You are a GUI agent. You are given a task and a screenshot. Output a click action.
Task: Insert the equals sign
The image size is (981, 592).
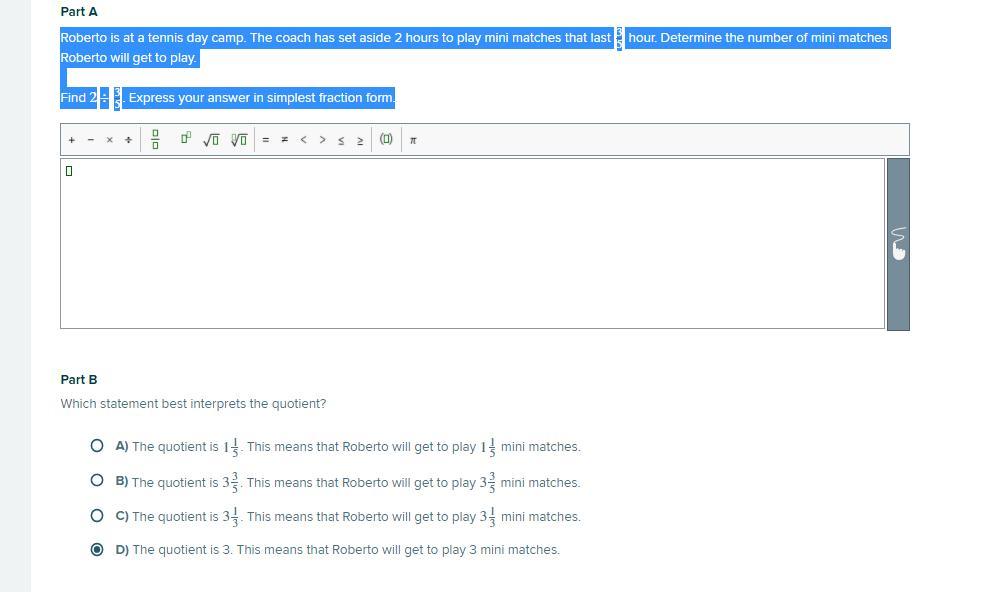265,140
